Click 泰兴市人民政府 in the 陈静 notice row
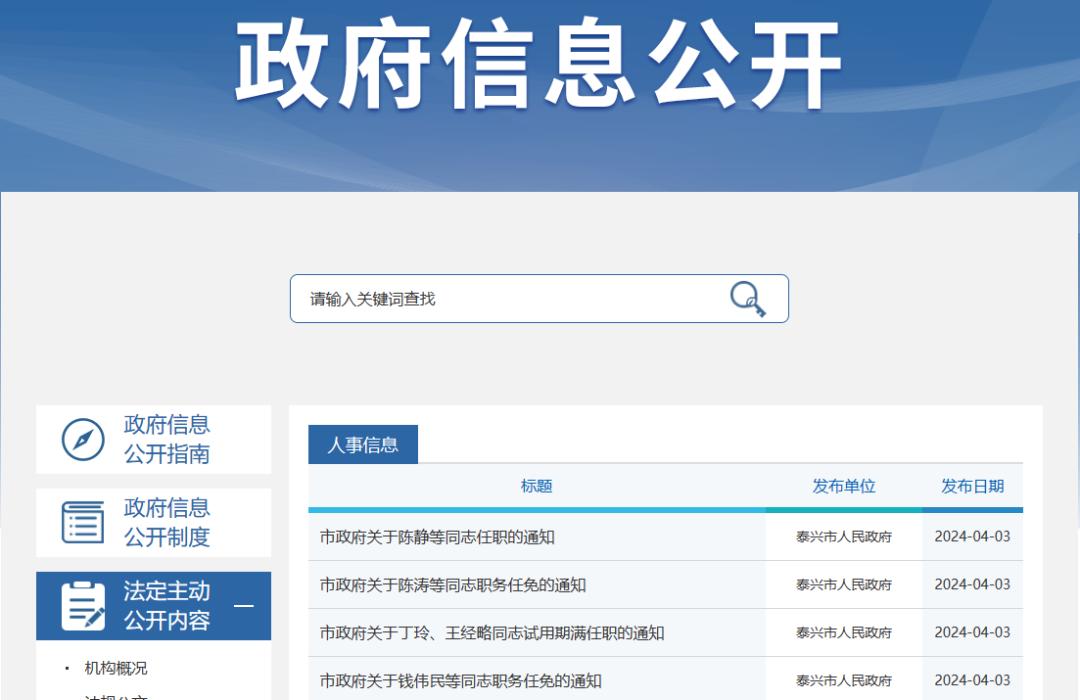The image size is (1080, 700). coord(844,537)
